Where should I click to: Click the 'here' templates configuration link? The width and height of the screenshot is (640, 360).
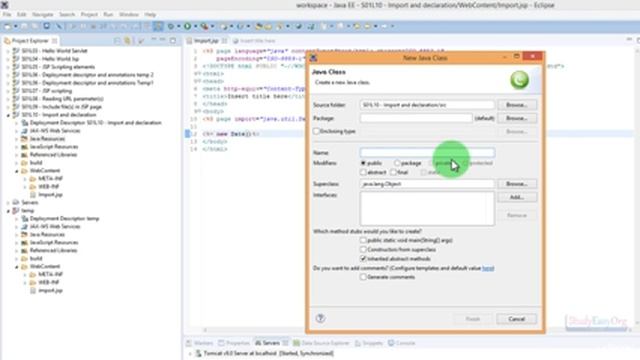(x=488, y=268)
